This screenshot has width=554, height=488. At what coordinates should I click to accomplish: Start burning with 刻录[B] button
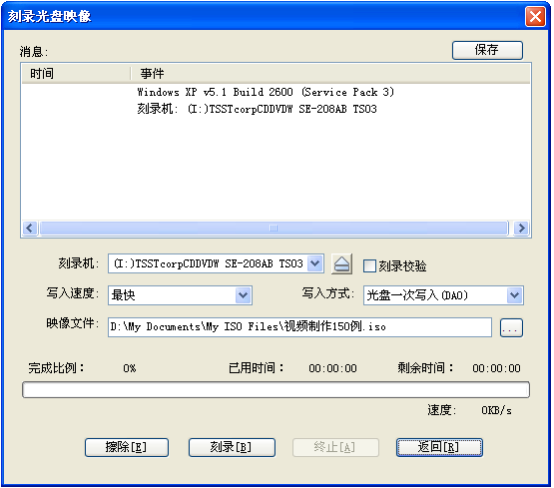point(232,447)
